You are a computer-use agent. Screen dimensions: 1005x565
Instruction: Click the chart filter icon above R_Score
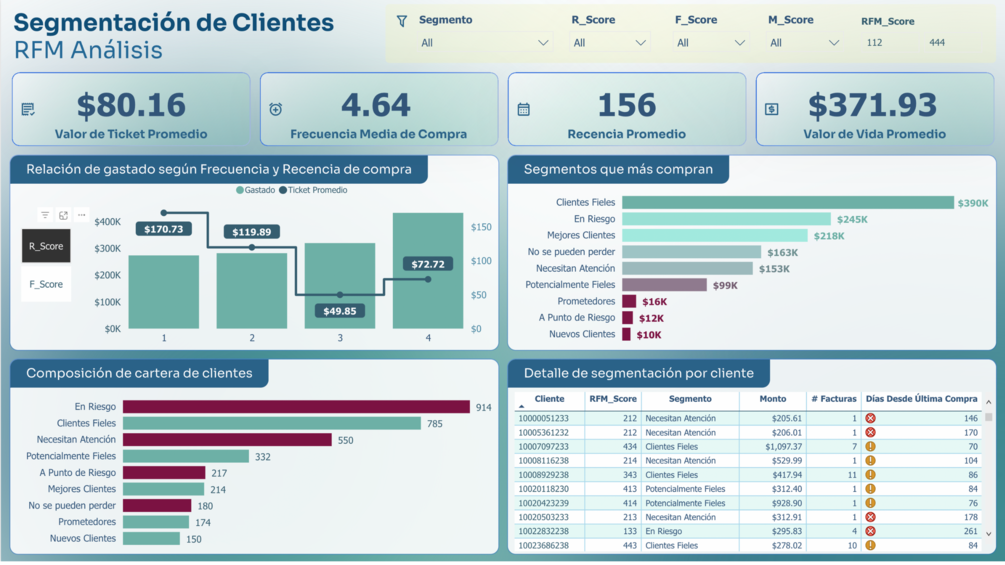click(45, 215)
